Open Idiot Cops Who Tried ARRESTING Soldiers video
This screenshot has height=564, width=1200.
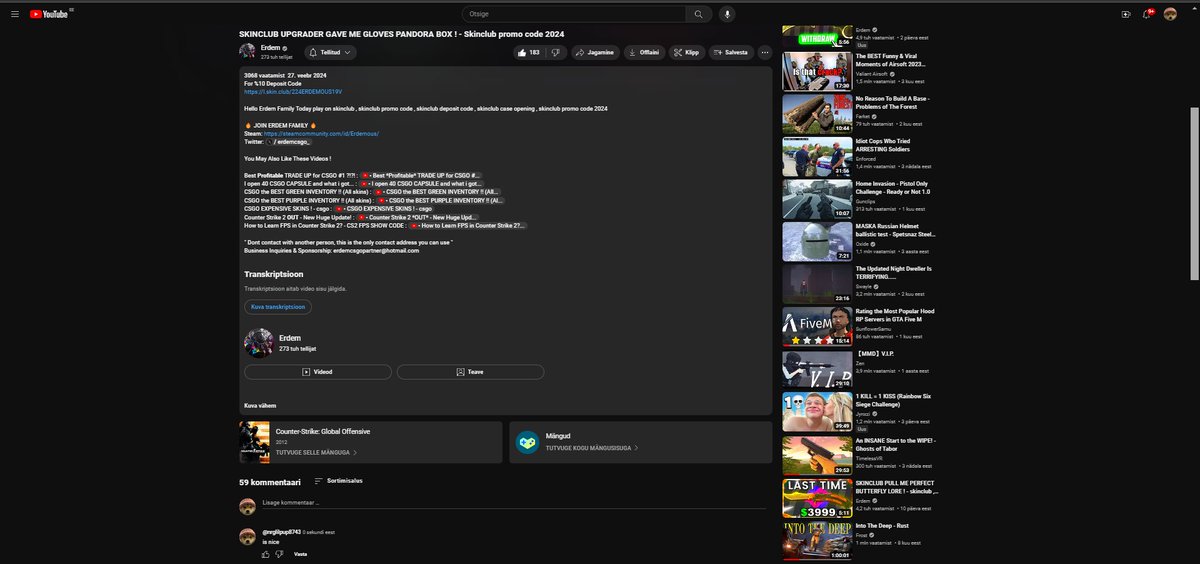tap(816, 156)
